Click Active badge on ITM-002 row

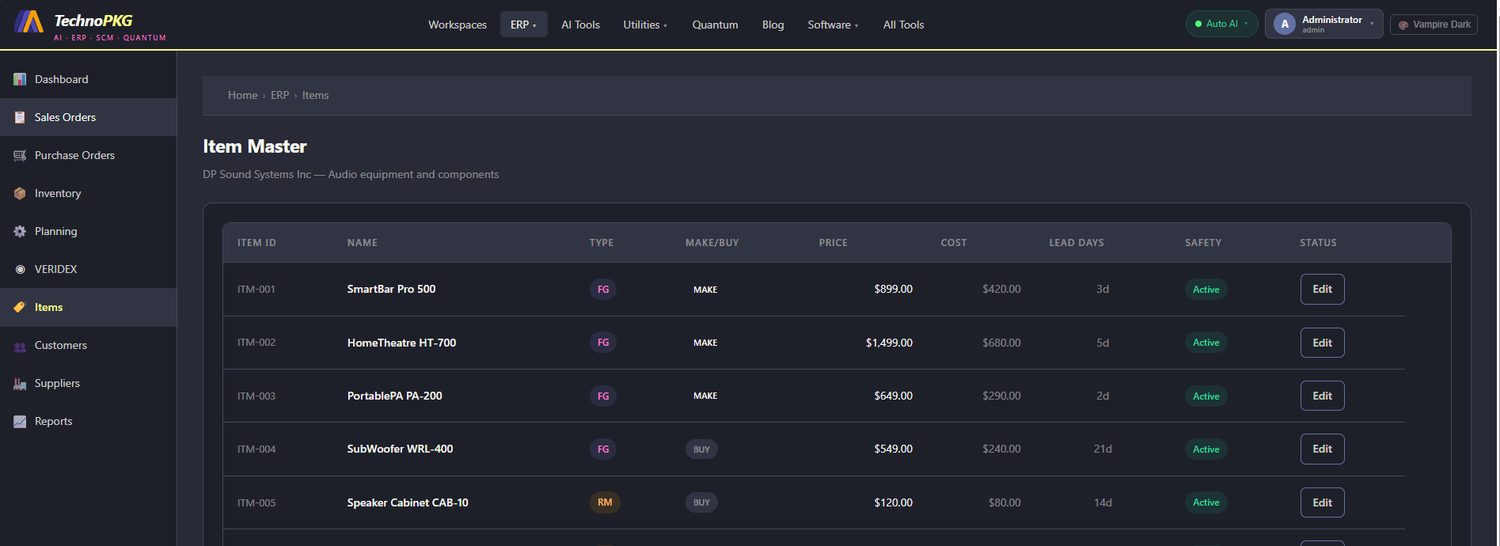pos(1206,342)
